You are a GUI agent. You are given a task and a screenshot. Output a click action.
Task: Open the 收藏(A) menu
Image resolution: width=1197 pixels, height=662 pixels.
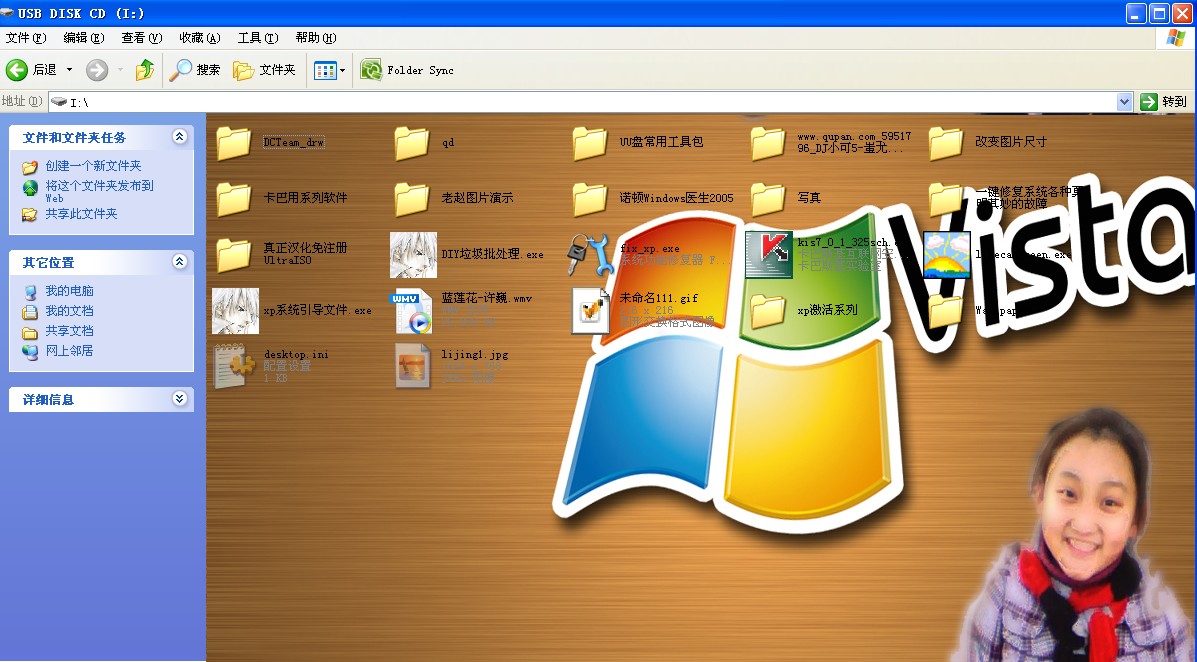[200, 37]
